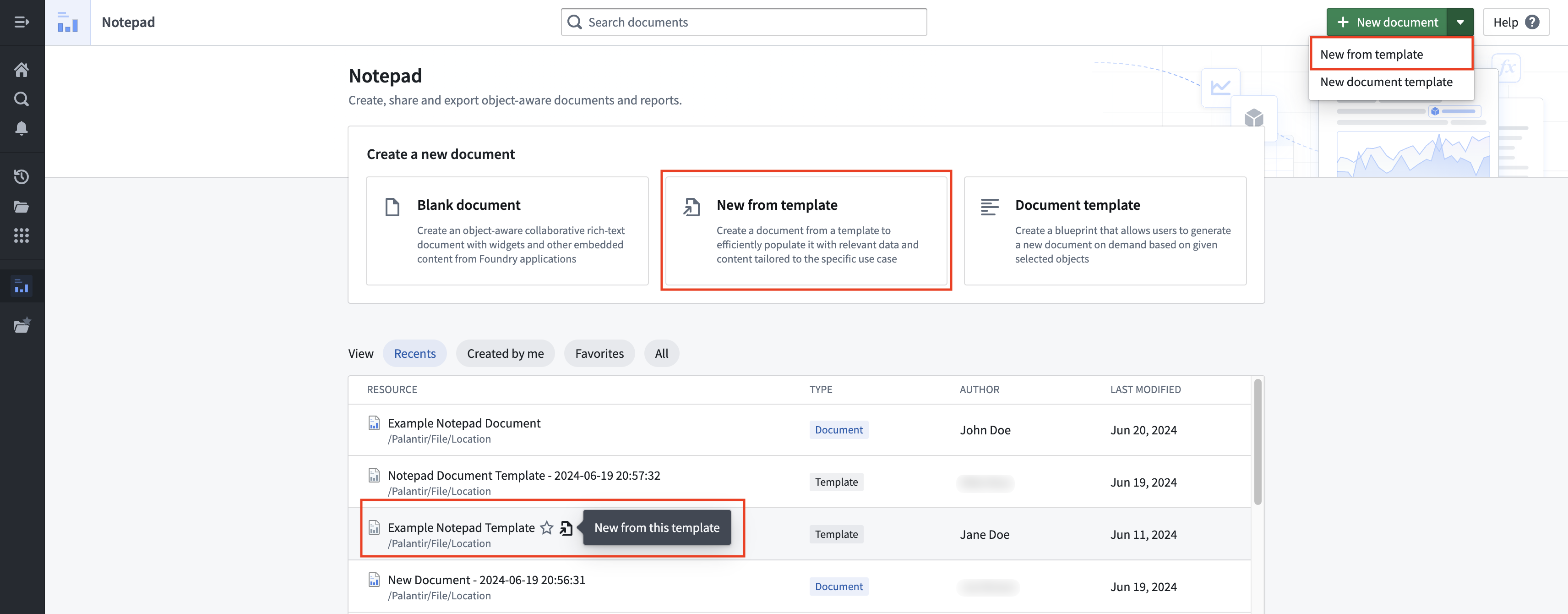1568x614 pixels.
Task: Open the New document dropdown arrow
Action: pos(1460,22)
